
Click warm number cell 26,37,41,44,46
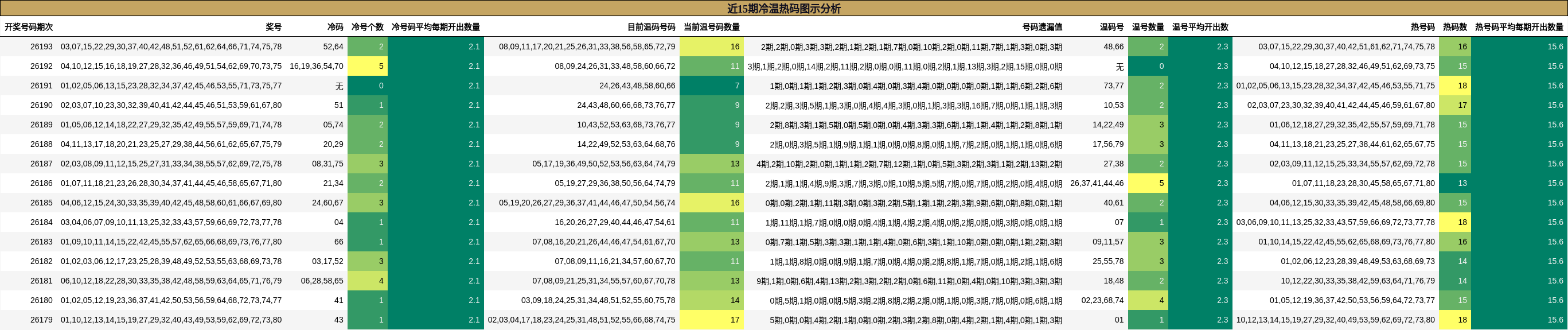tap(1097, 183)
